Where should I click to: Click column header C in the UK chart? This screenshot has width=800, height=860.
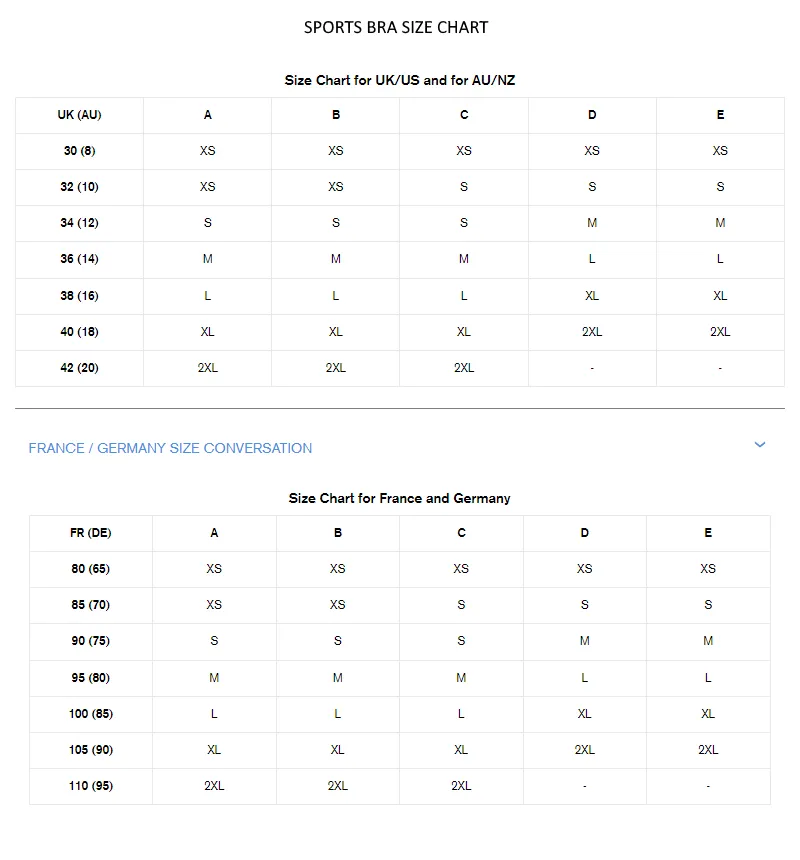coord(464,115)
